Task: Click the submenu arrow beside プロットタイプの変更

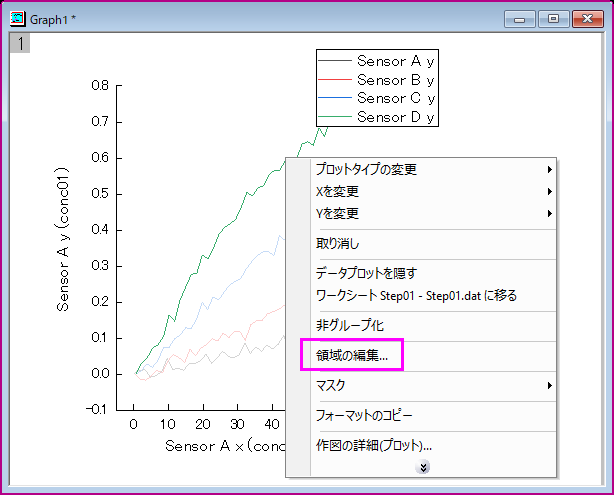Action: 549,169
